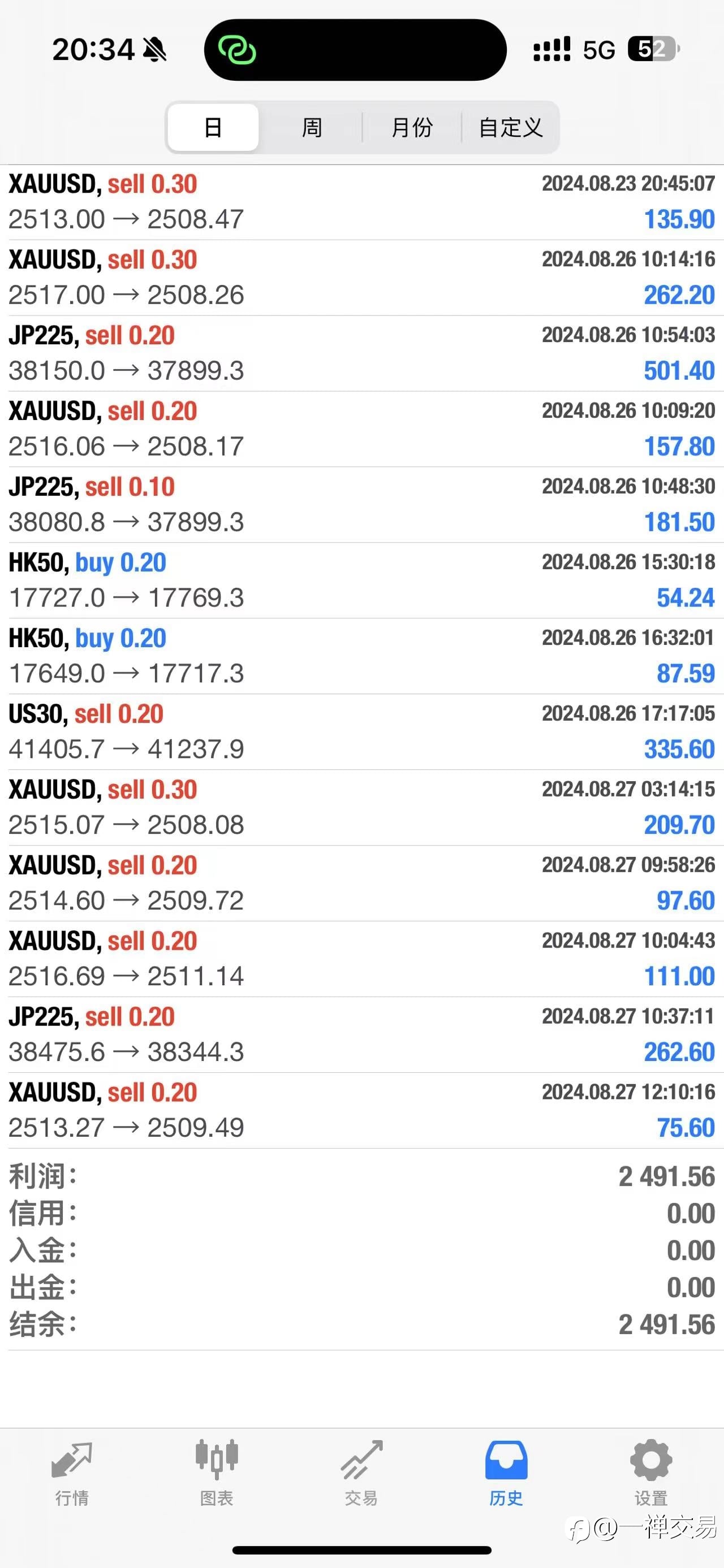Tap the home indicator bar
Image resolution: width=724 pixels, height=1568 pixels.
[x=361, y=1550]
